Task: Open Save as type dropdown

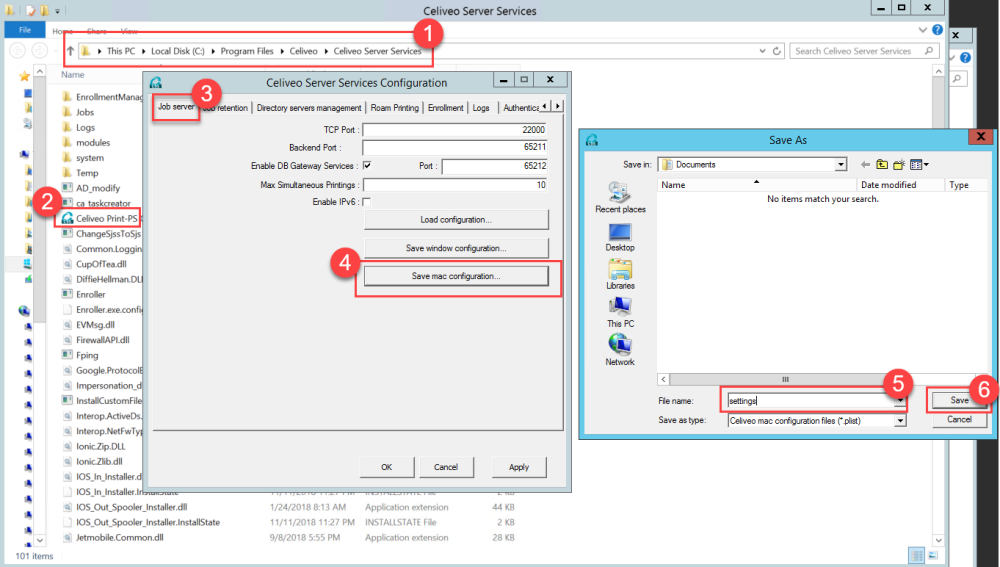Action: coord(900,420)
